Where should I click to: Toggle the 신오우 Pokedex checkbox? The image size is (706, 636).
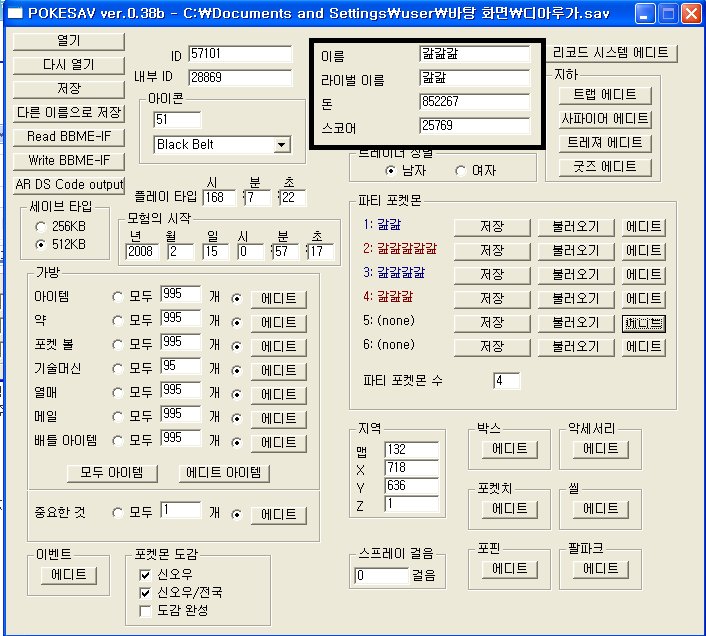144,574
